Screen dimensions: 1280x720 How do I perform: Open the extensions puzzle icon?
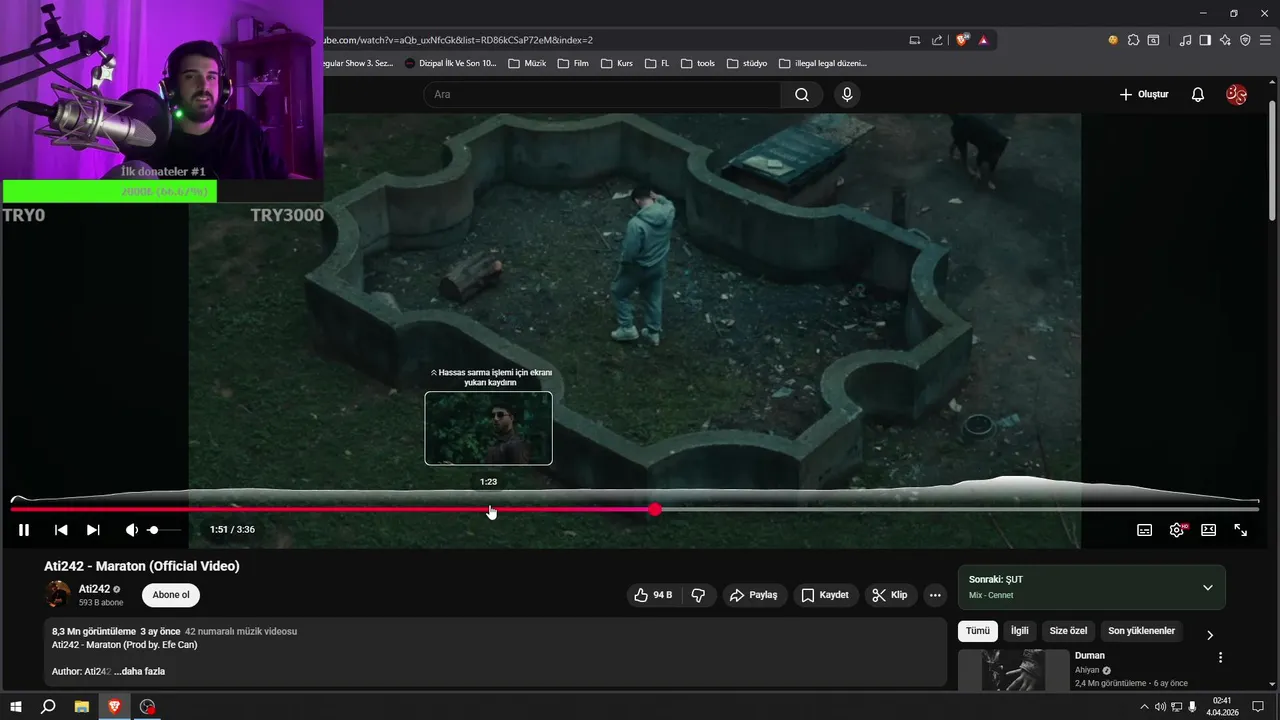(1133, 40)
